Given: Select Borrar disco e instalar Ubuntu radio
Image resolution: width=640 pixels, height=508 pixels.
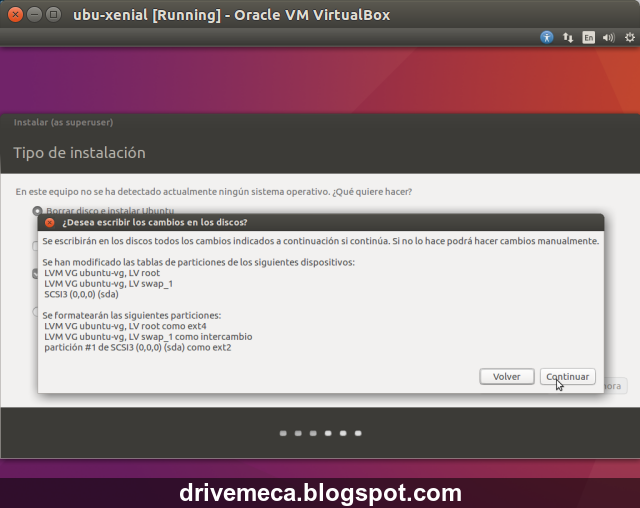Looking at the screenshot, I should [37, 211].
